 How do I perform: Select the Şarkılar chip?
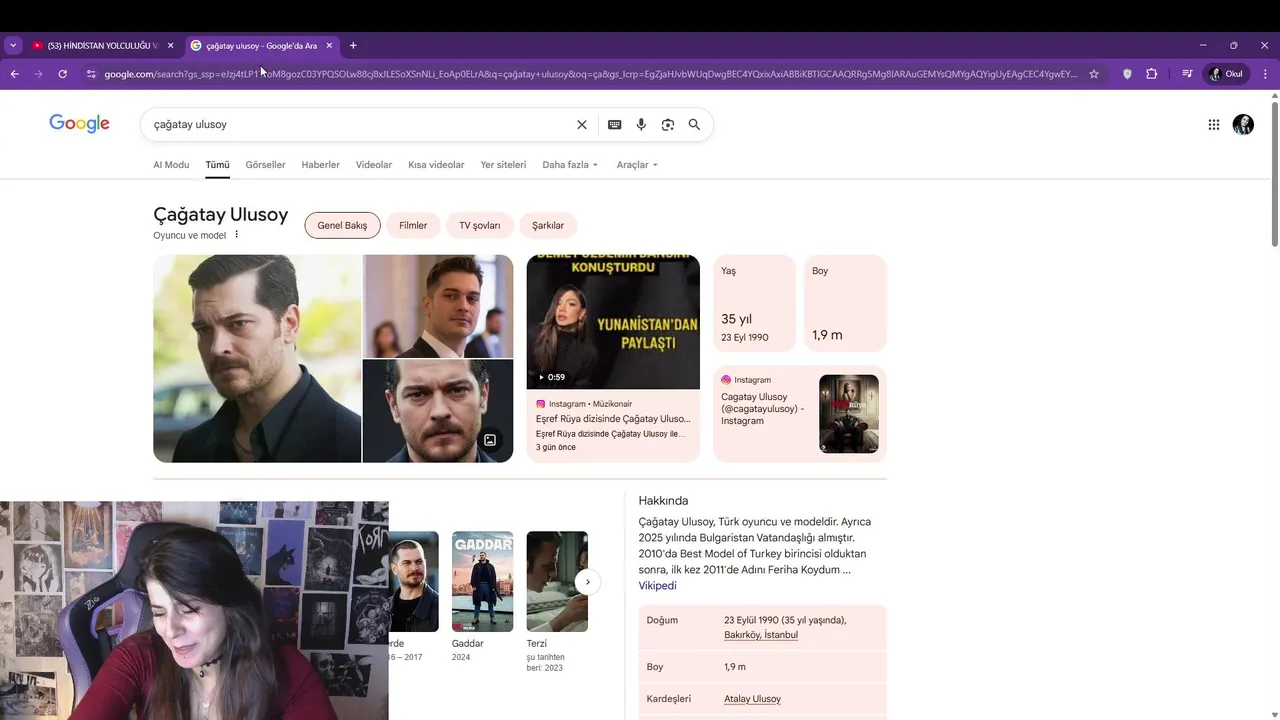pos(548,226)
